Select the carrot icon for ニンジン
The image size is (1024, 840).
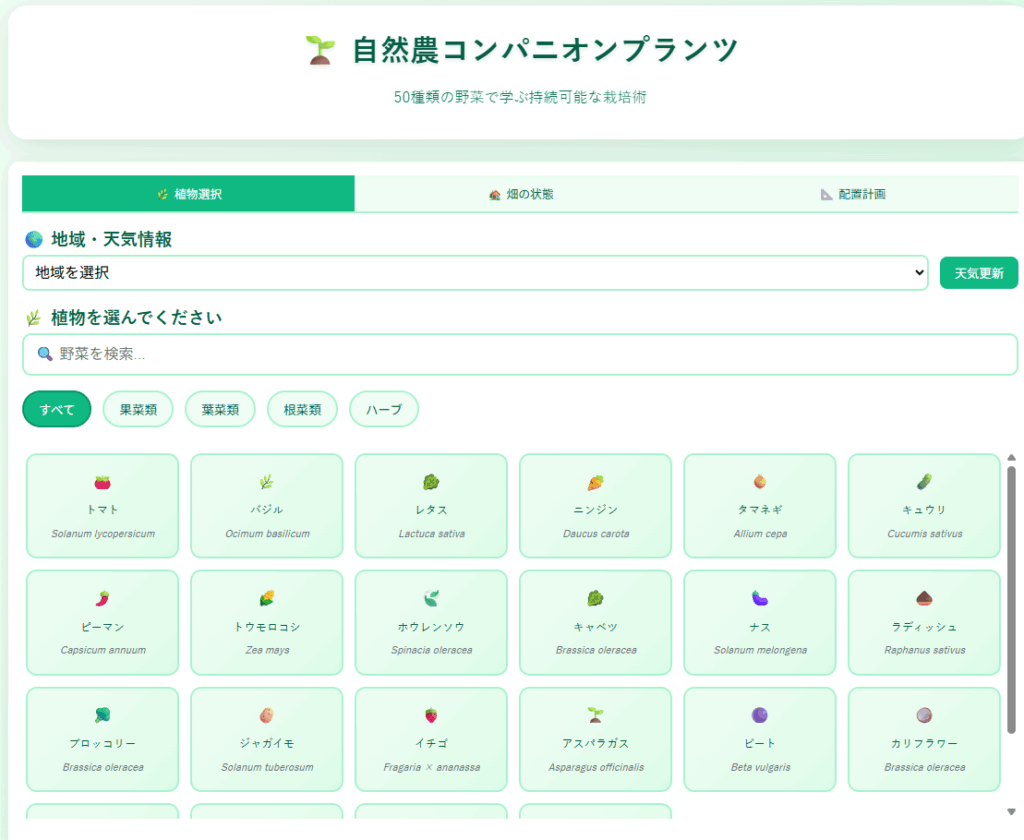pyautogui.click(x=595, y=482)
